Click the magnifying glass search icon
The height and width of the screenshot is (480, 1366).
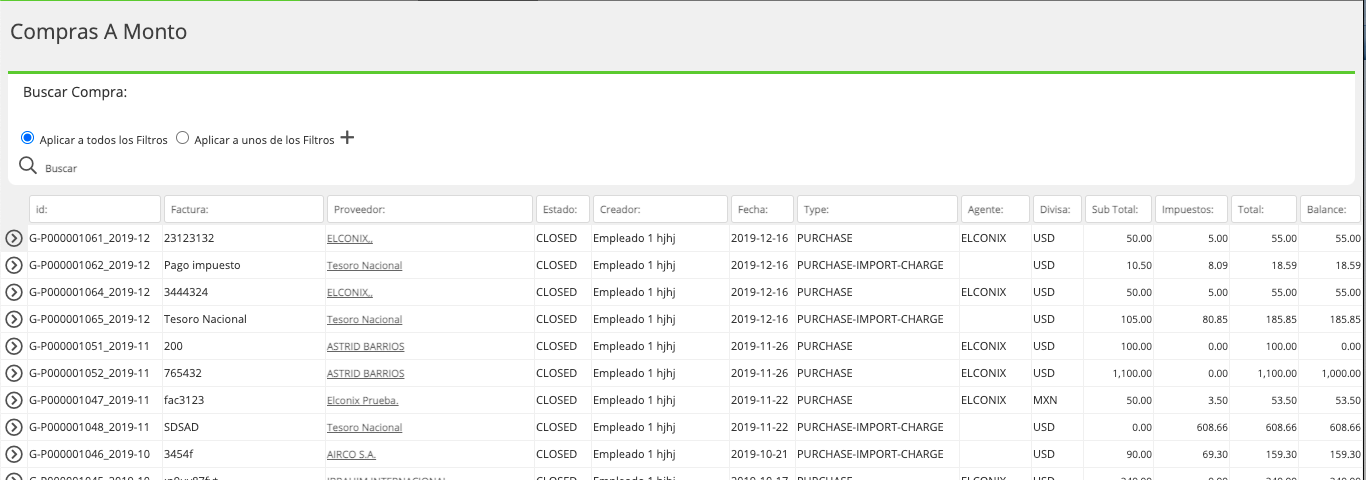(x=28, y=166)
